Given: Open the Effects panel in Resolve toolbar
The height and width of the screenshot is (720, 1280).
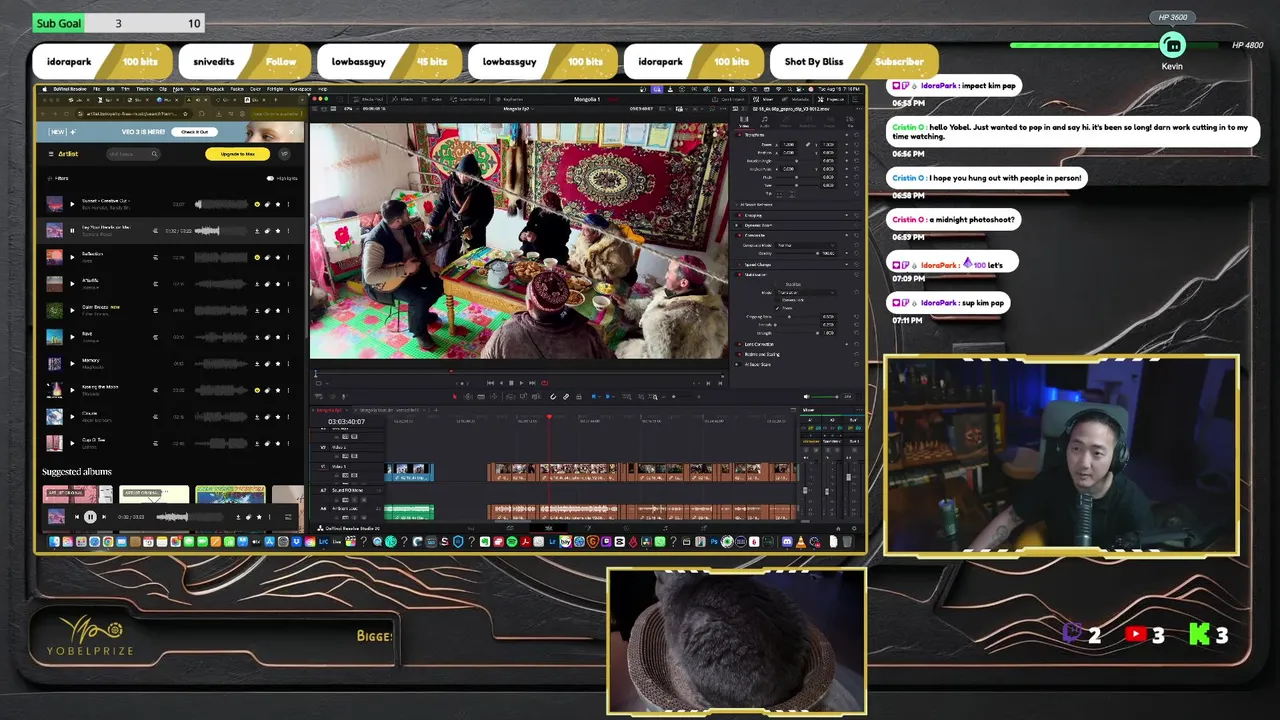Looking at the screenshot, I should tap(400, 99).
